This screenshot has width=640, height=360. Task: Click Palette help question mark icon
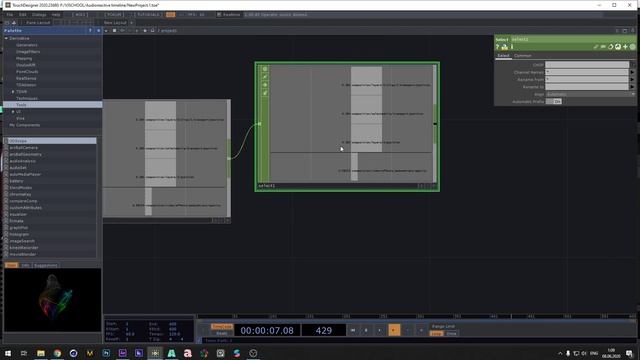coord(90,31)
